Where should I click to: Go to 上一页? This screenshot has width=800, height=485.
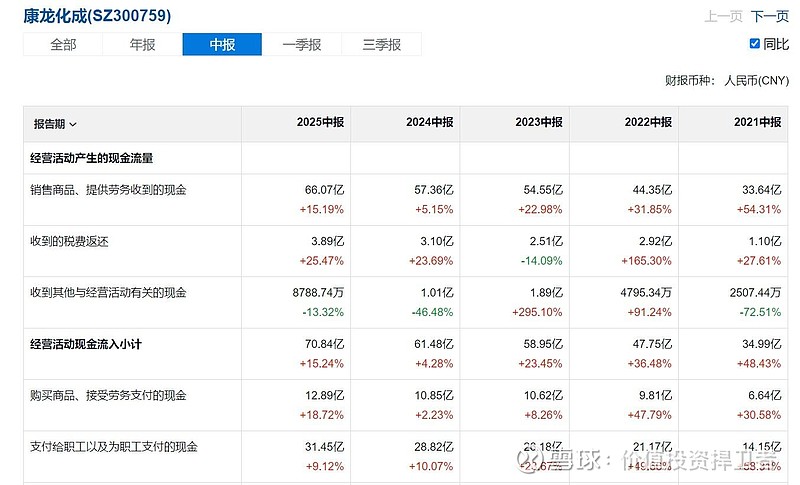tap(723, 16)
